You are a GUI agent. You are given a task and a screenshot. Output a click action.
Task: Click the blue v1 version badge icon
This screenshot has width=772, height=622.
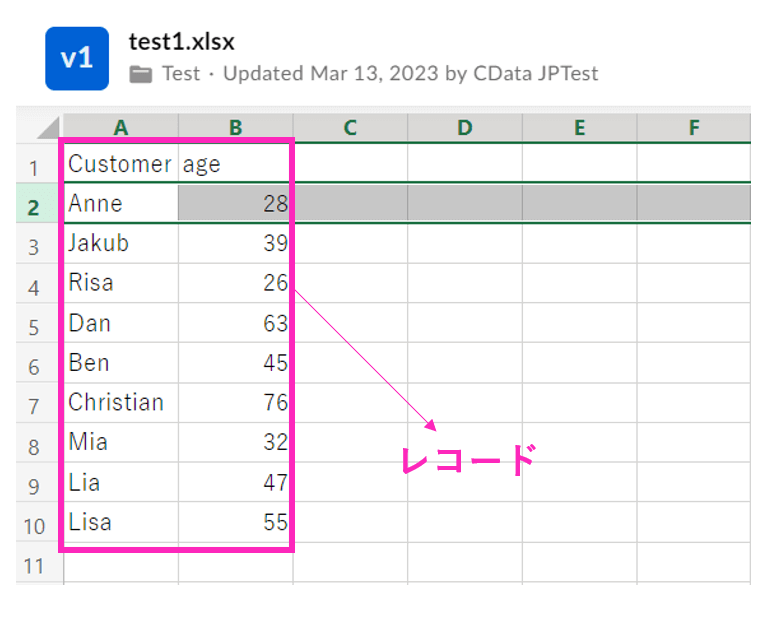[77, 59]
